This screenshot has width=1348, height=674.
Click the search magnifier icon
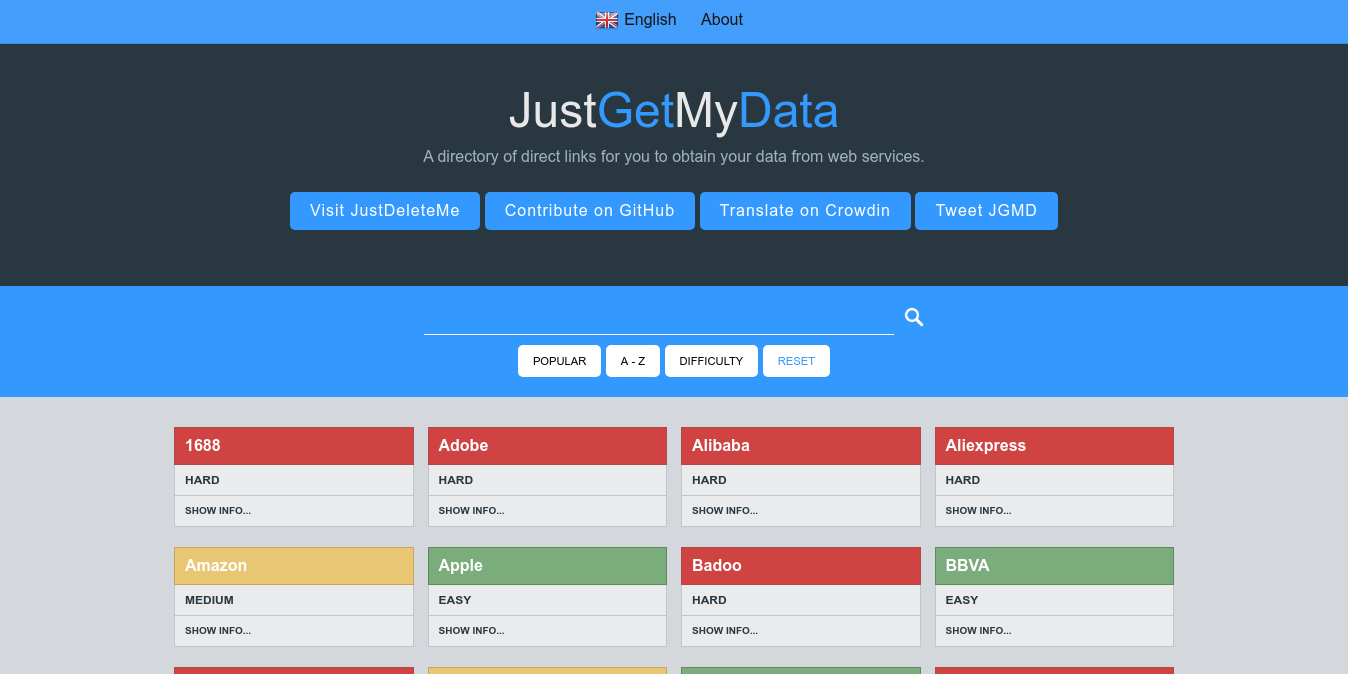(x=913, y=317)
